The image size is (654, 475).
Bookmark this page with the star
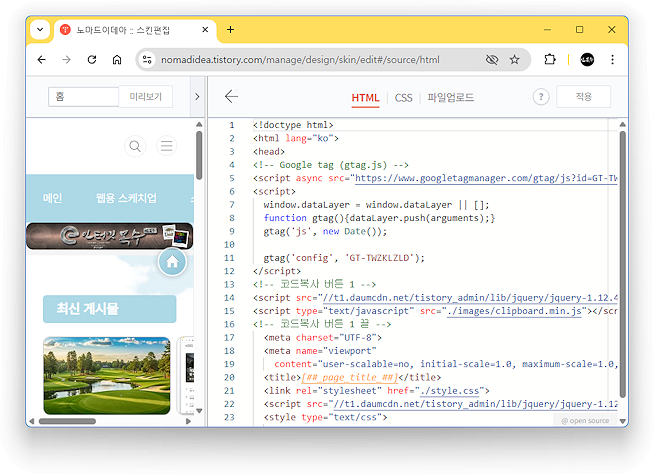pos(514,60)
